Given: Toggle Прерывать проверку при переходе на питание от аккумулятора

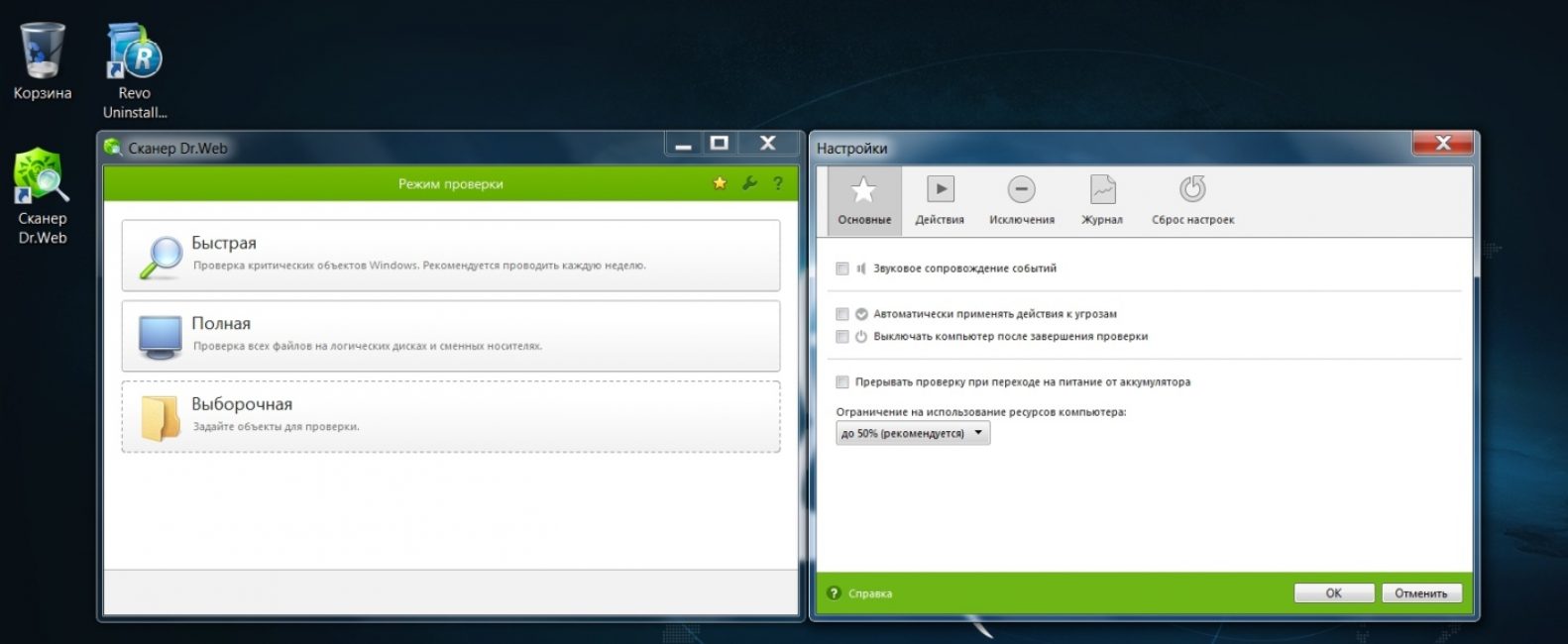Looking at the screenshot, I should [842, 382].
